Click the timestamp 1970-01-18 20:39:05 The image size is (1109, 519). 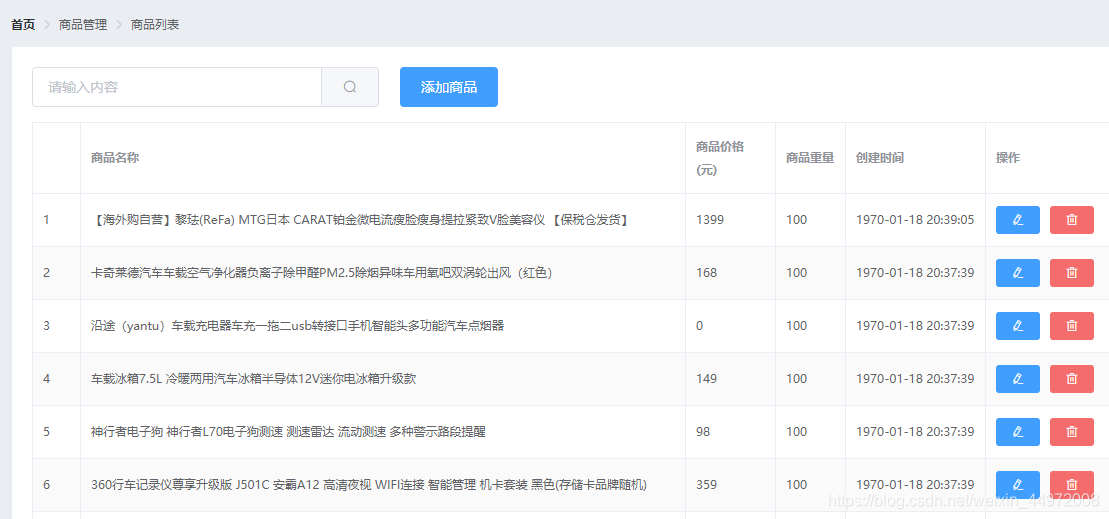tap(915, 220)
